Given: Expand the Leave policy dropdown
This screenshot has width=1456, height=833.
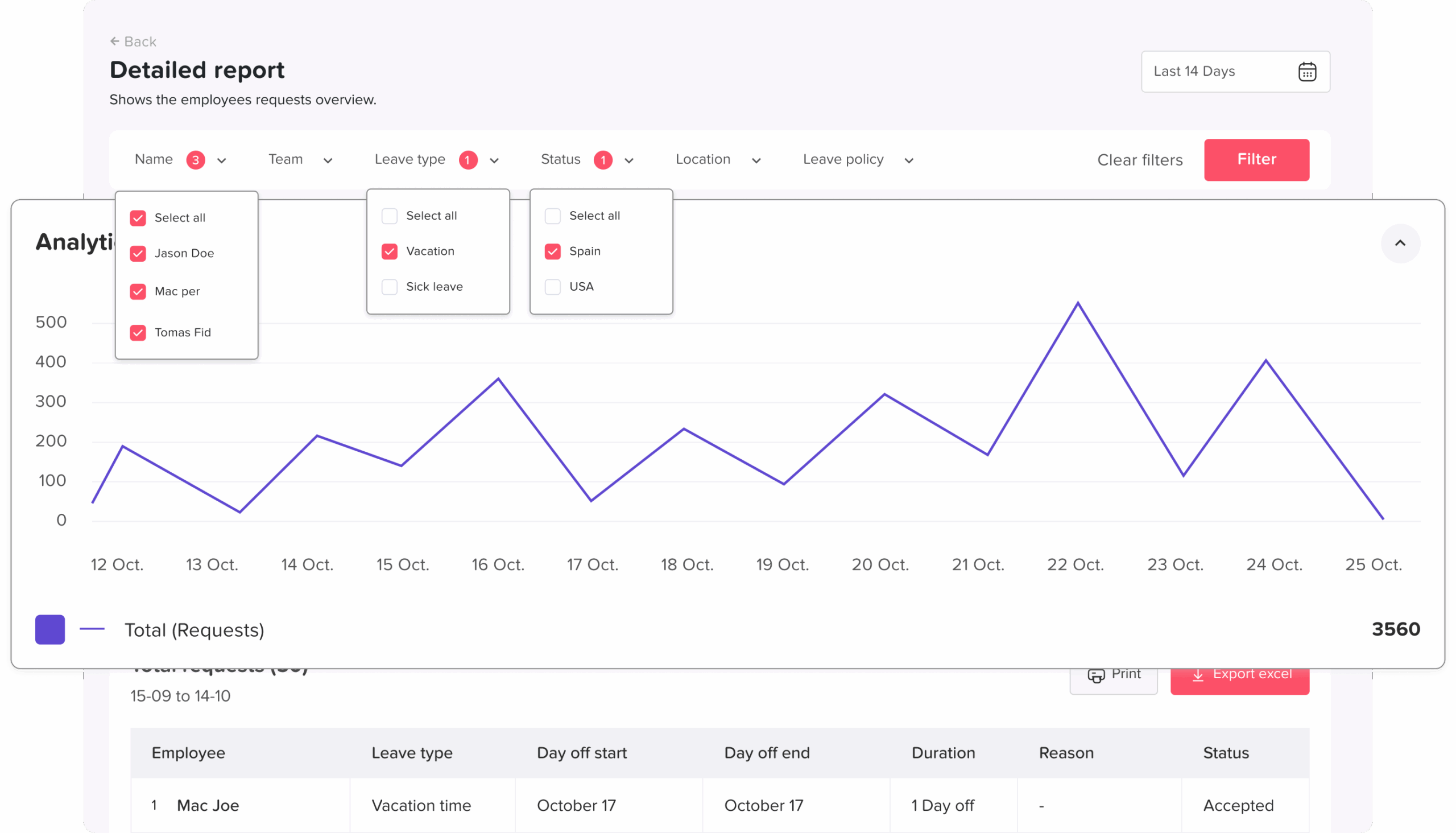Looking at the screenshot, I should coord(858,160).
